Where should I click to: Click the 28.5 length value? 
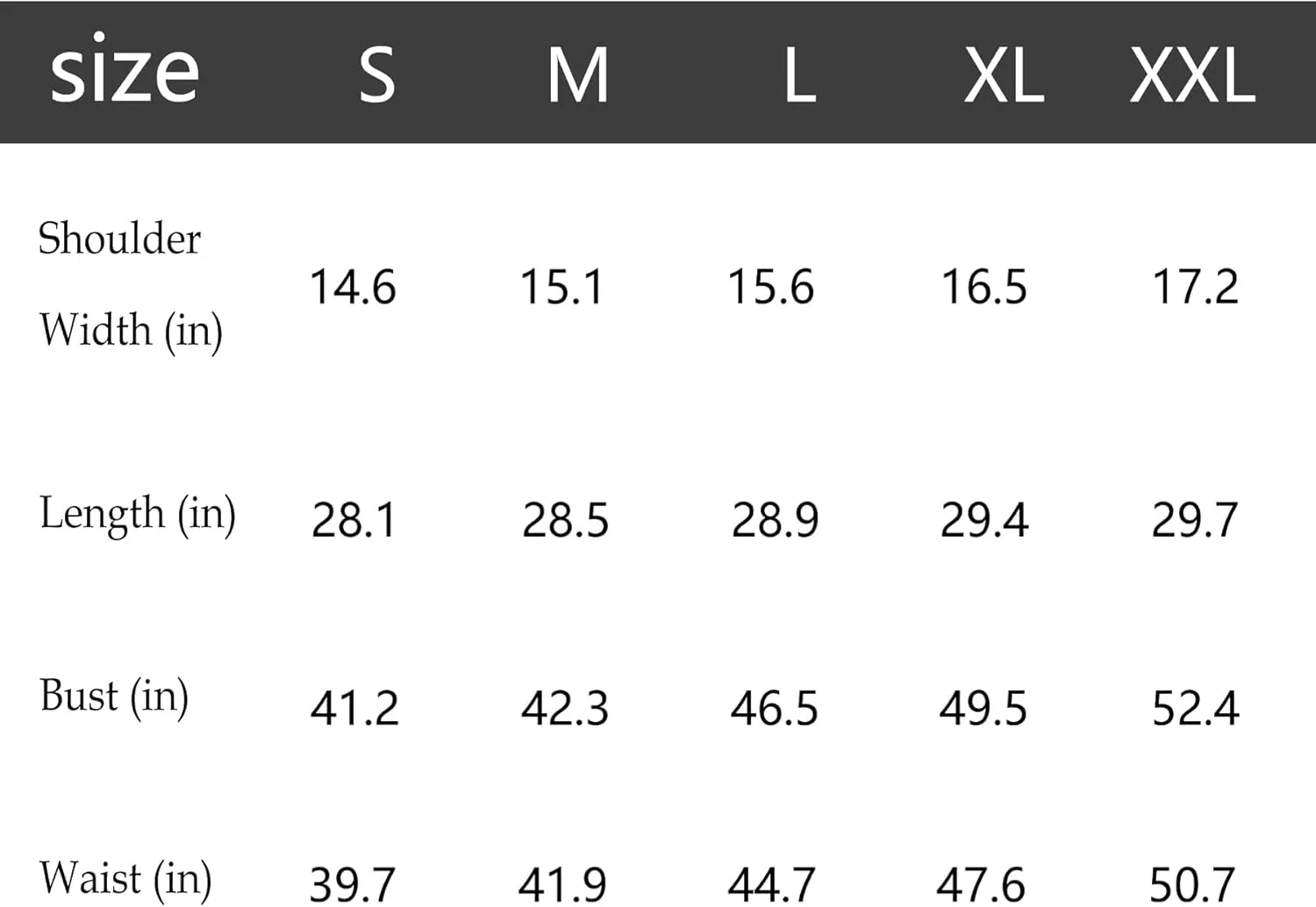tap(565, 520)
